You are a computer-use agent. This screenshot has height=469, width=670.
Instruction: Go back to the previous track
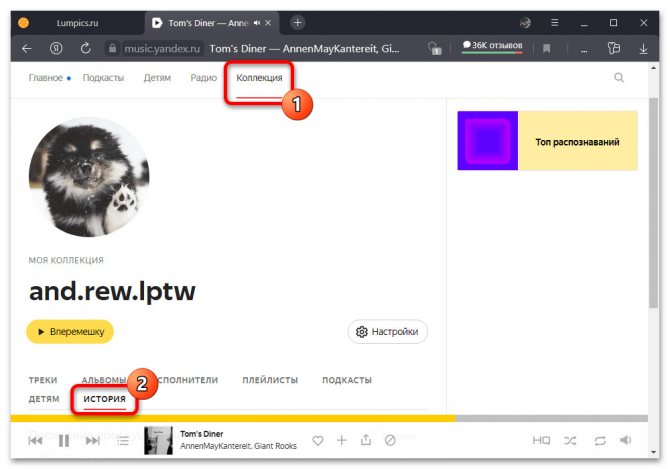tap(35, 440)
